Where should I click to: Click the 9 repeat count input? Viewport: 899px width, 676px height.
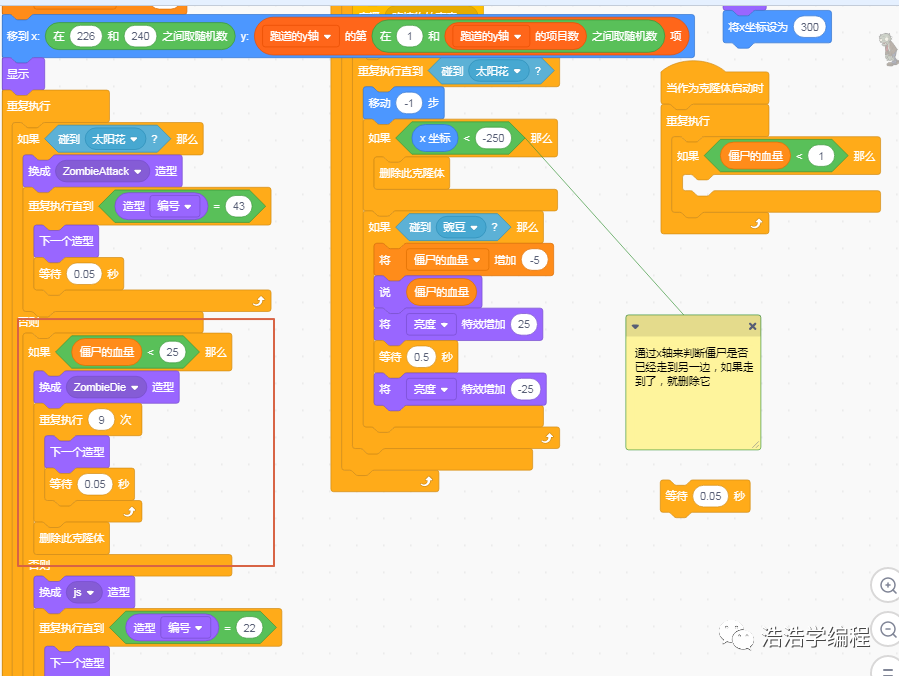101,420
